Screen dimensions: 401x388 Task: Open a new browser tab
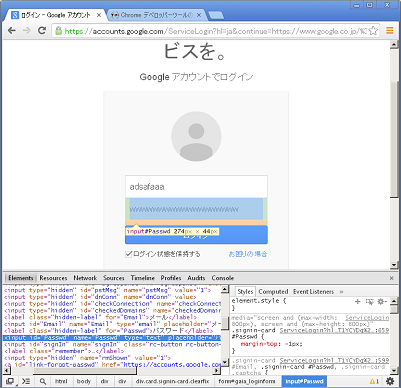(x=216, y=15)
